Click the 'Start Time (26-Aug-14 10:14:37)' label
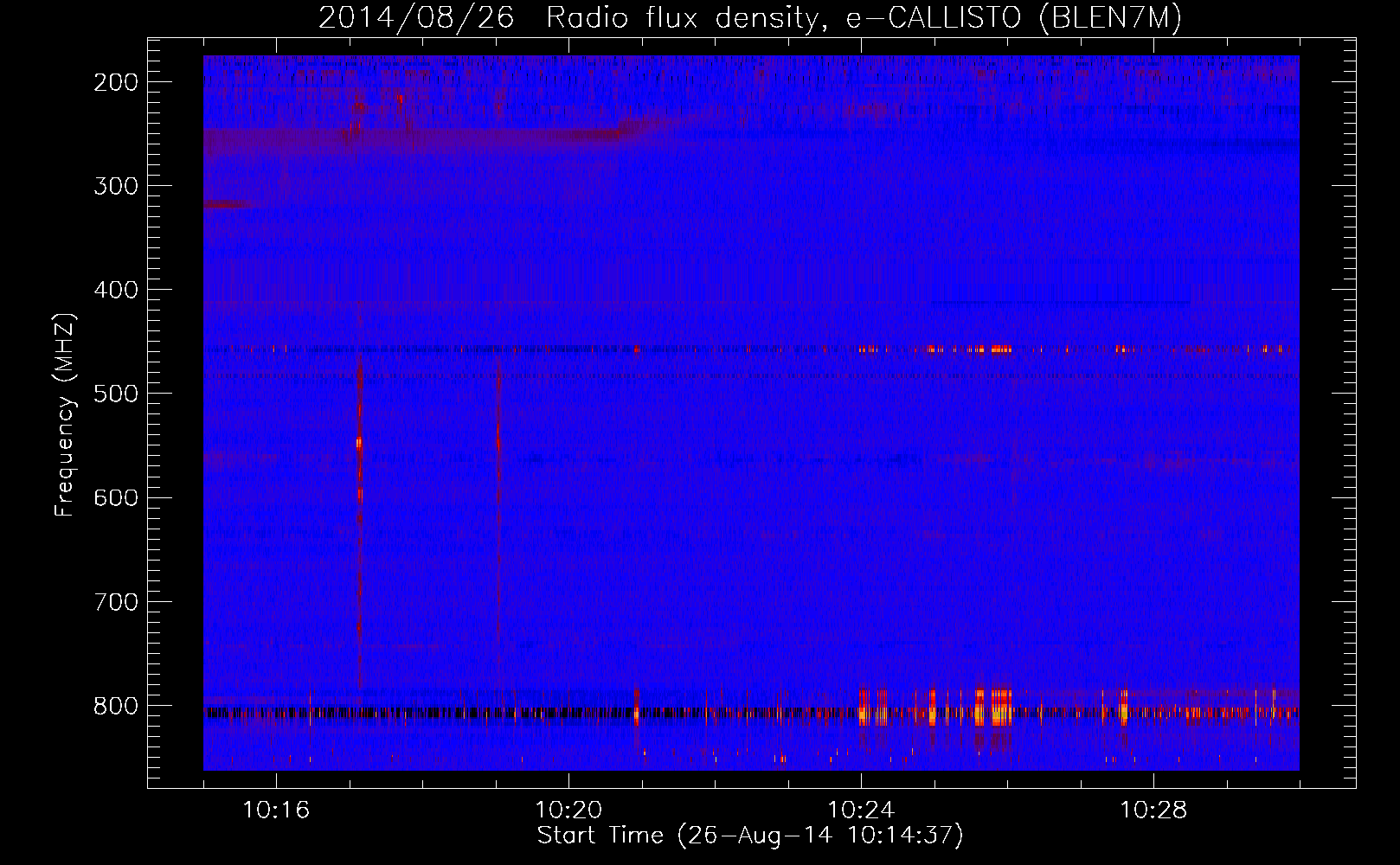Viewport: 1400px width, 865px height. [x=750, y=836]
